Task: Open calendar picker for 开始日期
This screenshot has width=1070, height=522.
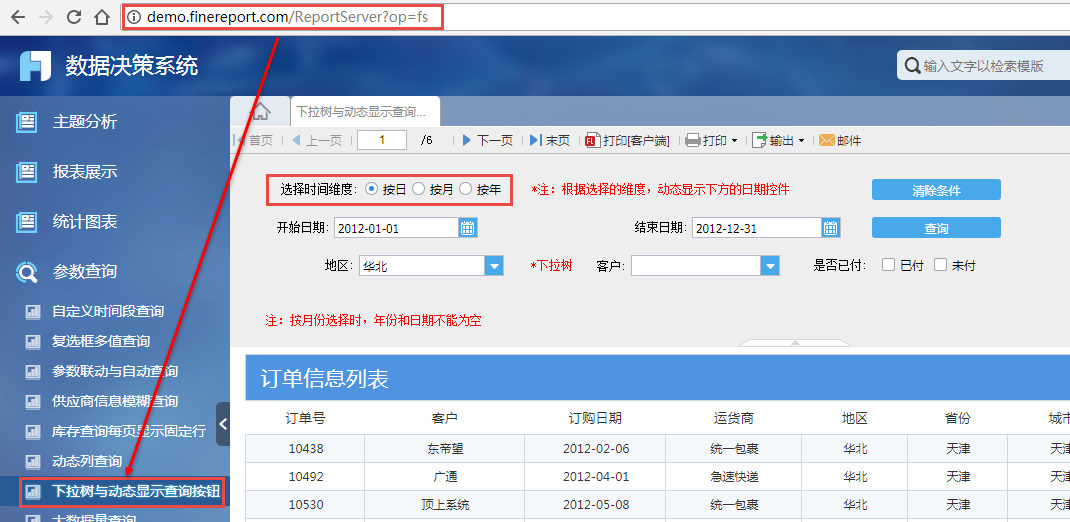Action: point(467,228)
